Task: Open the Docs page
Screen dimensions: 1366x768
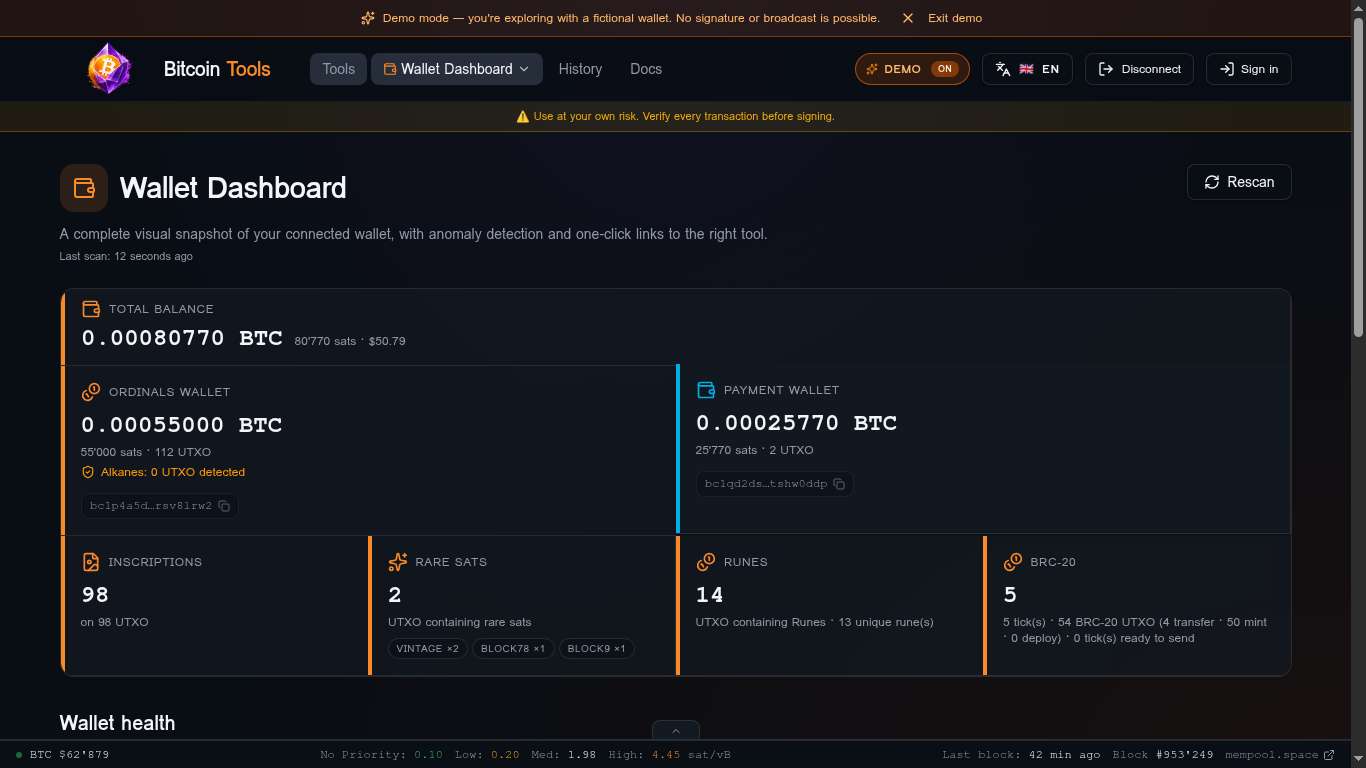Action: pyautogui.click(x=646, y=69)
